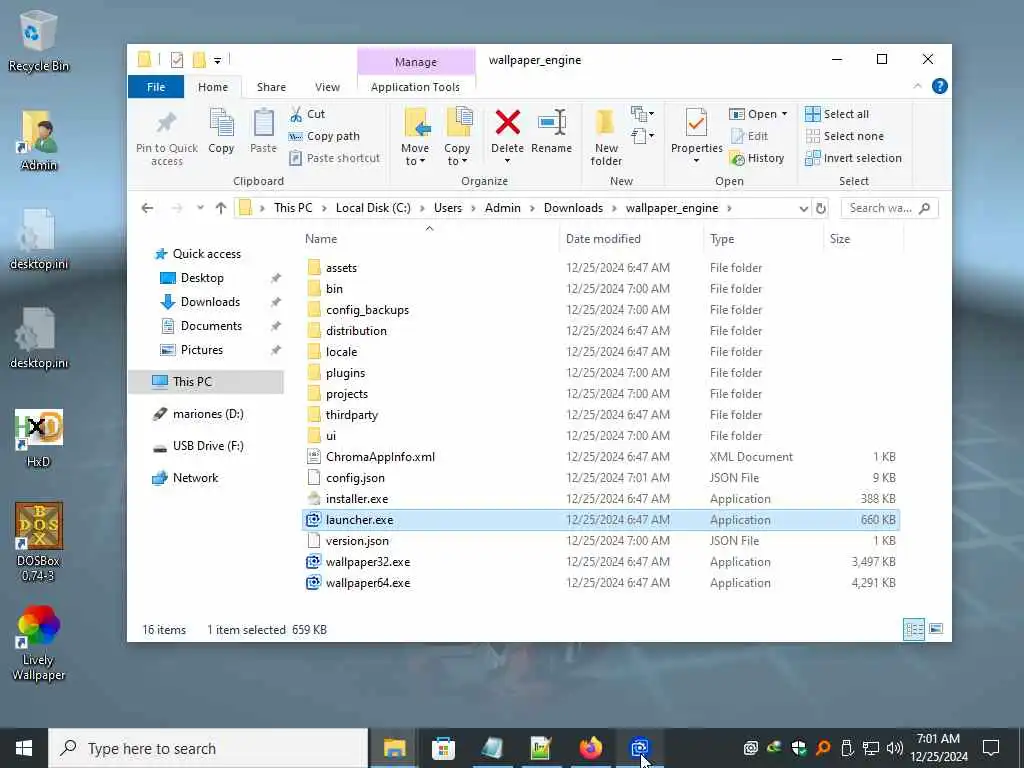Open the New item dropdown

tap(643, 114)
